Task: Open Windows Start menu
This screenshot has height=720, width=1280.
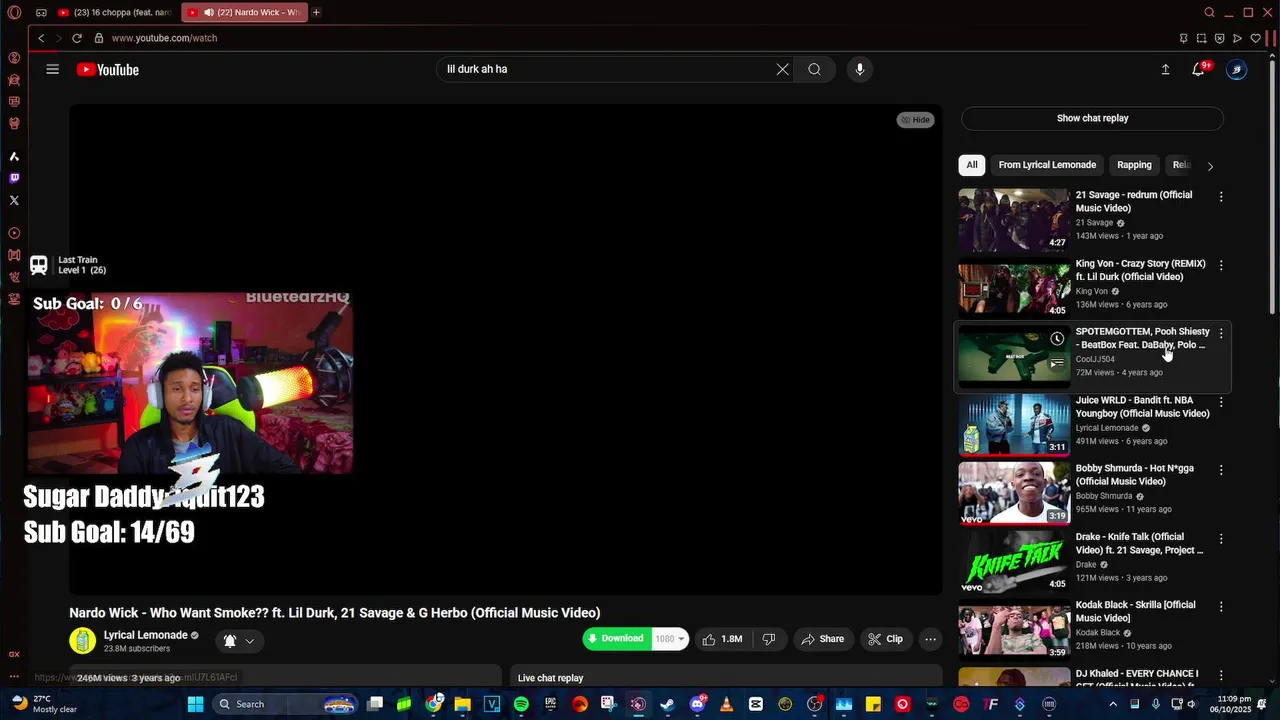Action: tap(195, 704)
